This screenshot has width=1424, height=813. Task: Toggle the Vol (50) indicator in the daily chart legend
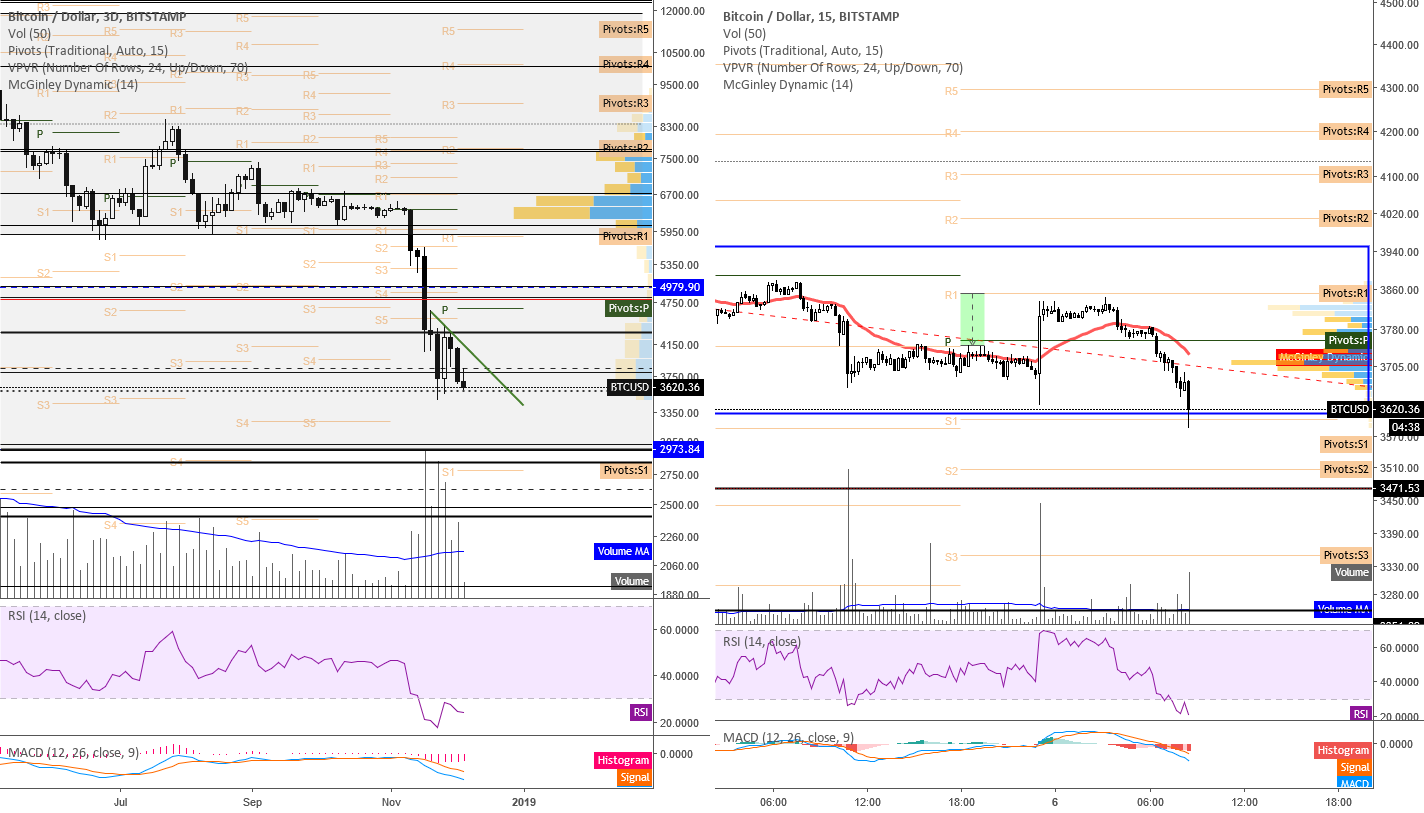coord(31,32)
